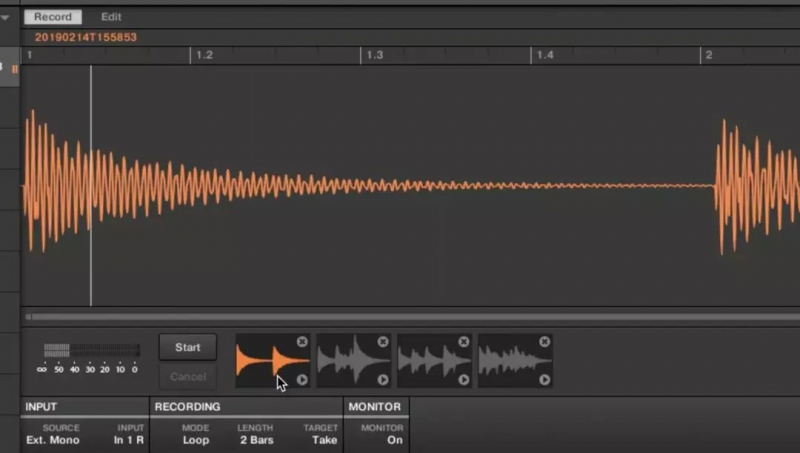The image size is (800, 453).
Task: Change the Input value In 1 R
Action: 129,440
